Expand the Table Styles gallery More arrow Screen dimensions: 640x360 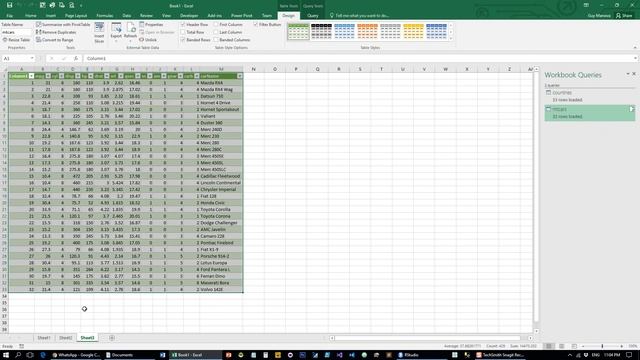[451, 39]
